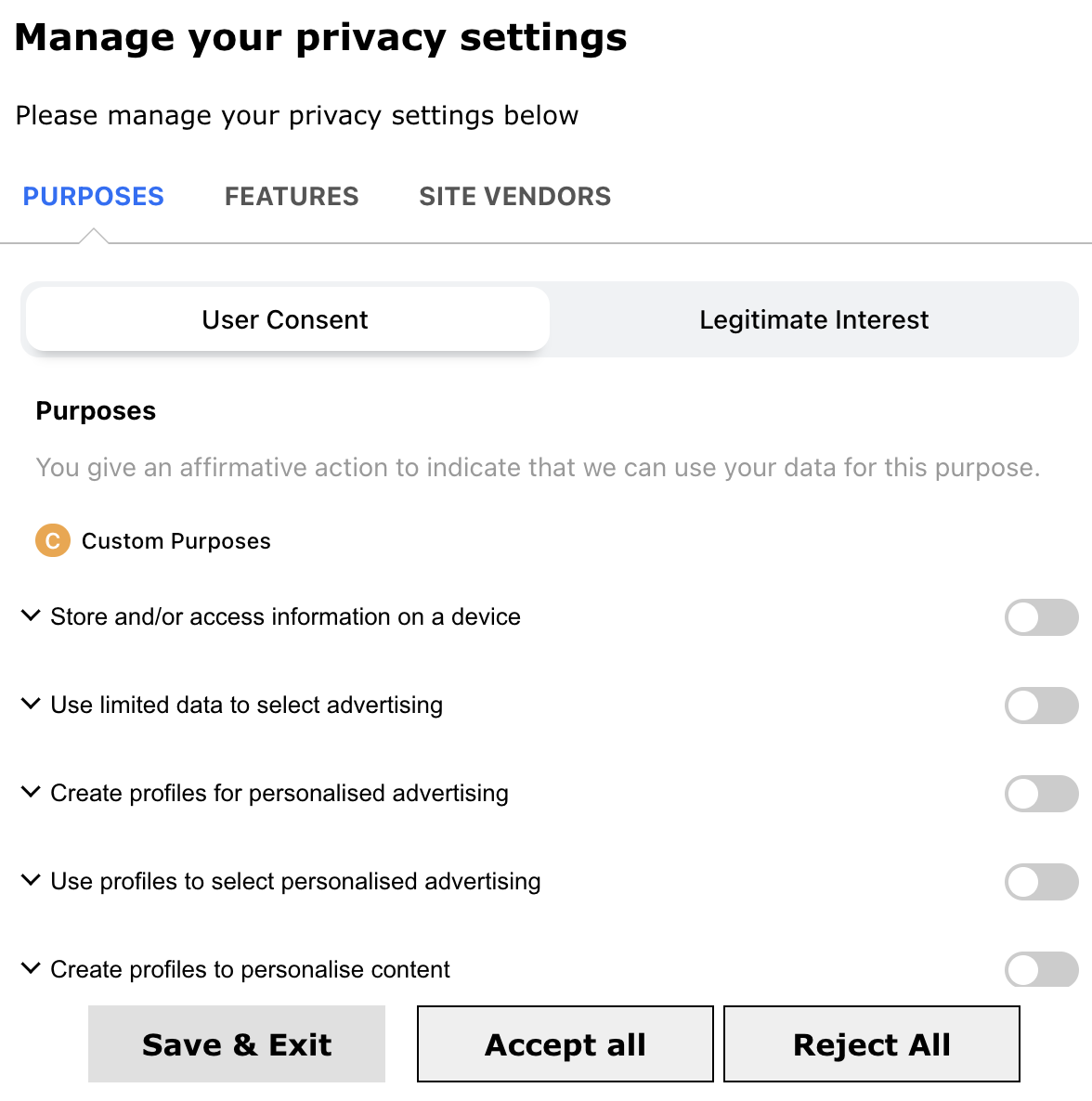The height and width of the screenshot is (1101, 1092).
Task: Expand Store and/or access information chevron
Action: coord(31,615)
